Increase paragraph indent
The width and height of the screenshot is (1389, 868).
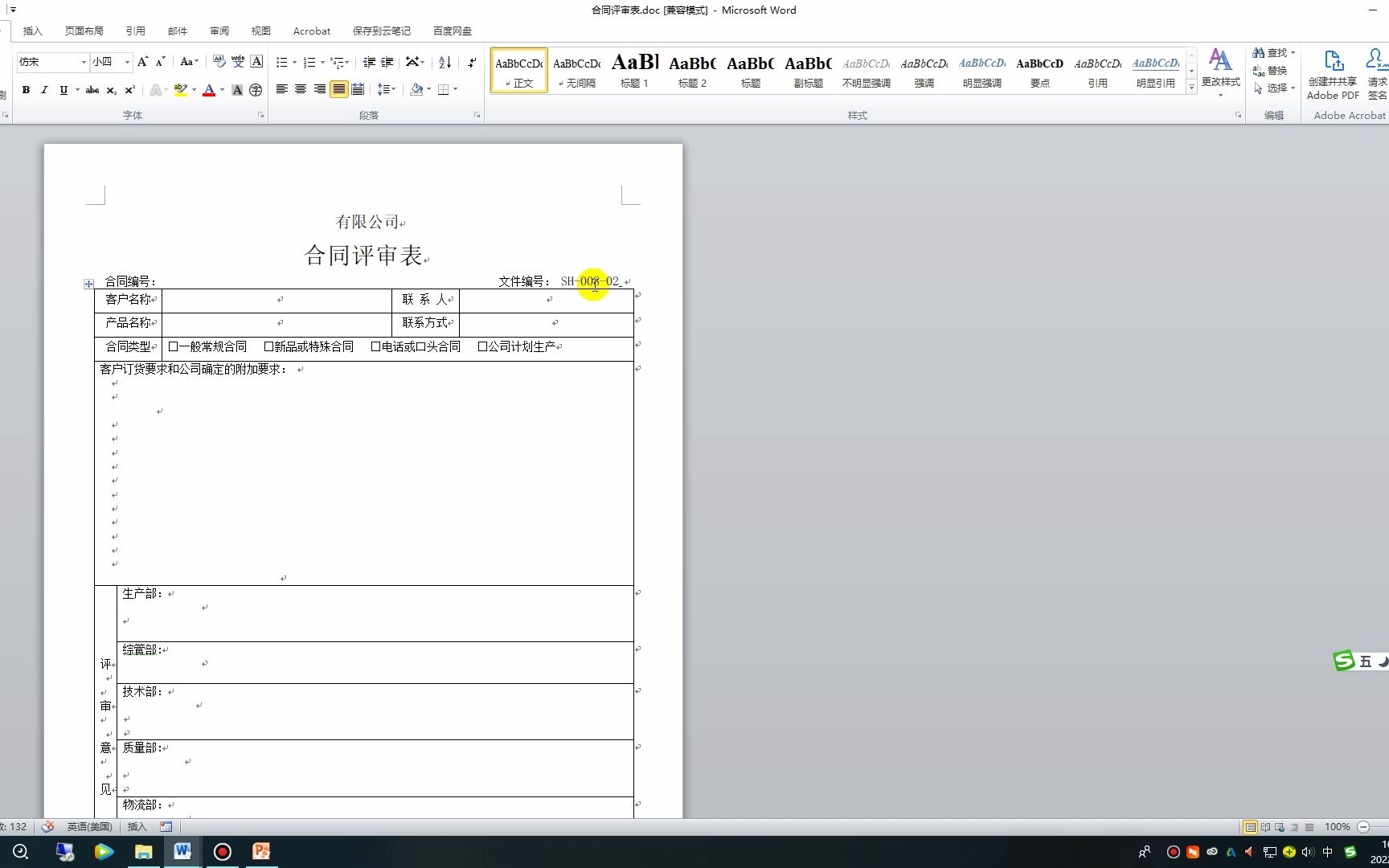(x=387, y=62)
